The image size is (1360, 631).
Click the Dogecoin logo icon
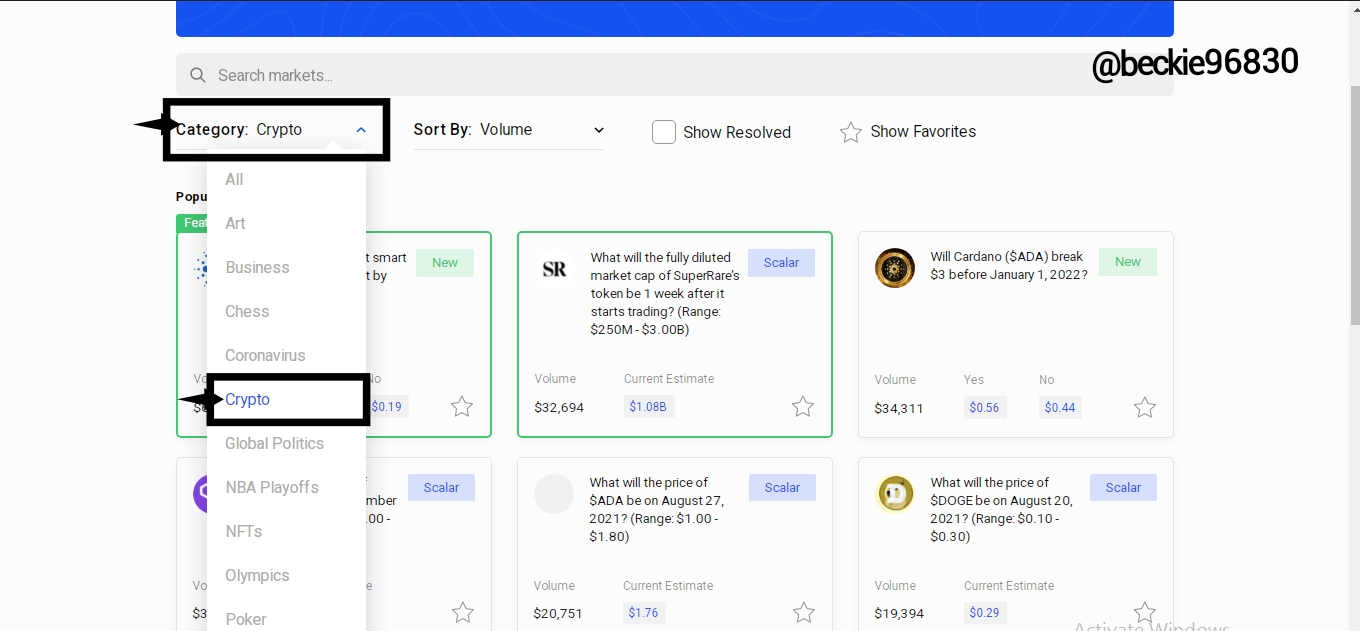[895, 494]
